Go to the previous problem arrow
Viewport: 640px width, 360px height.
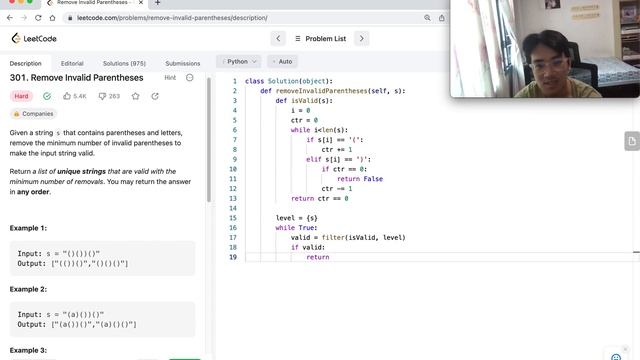[278, 38]
